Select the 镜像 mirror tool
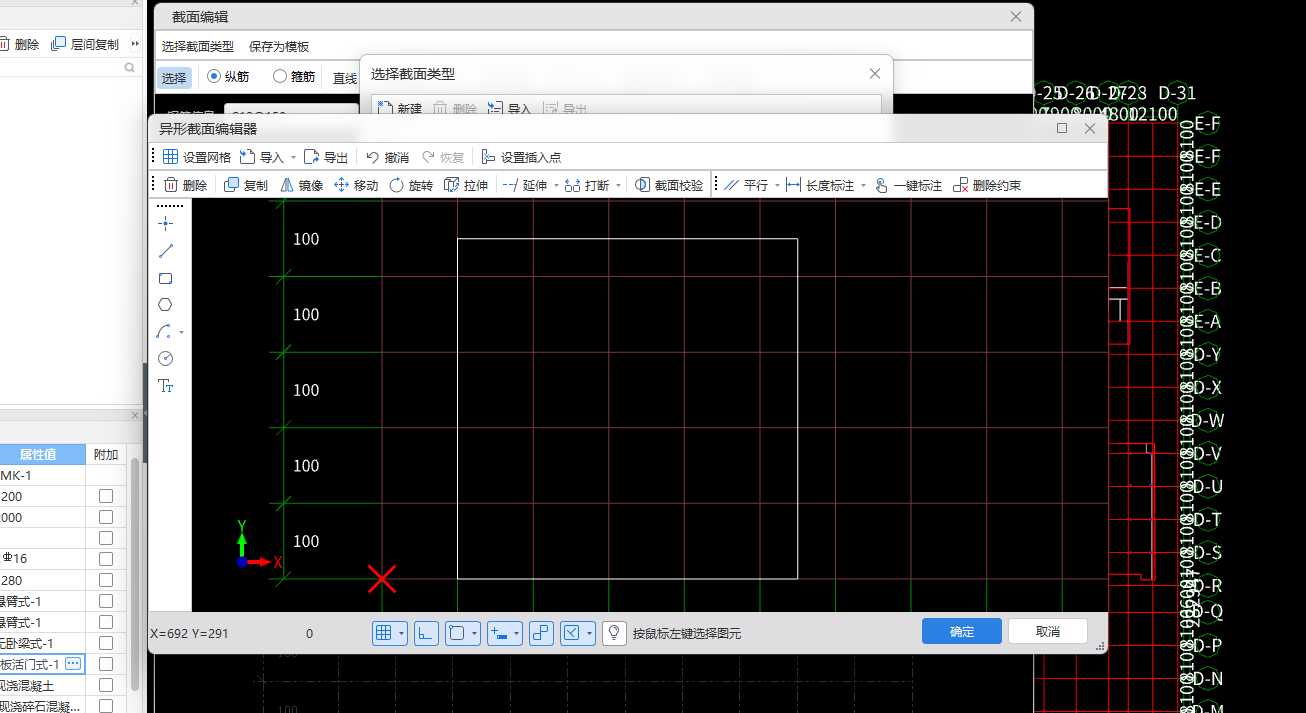 click(301, 185)
